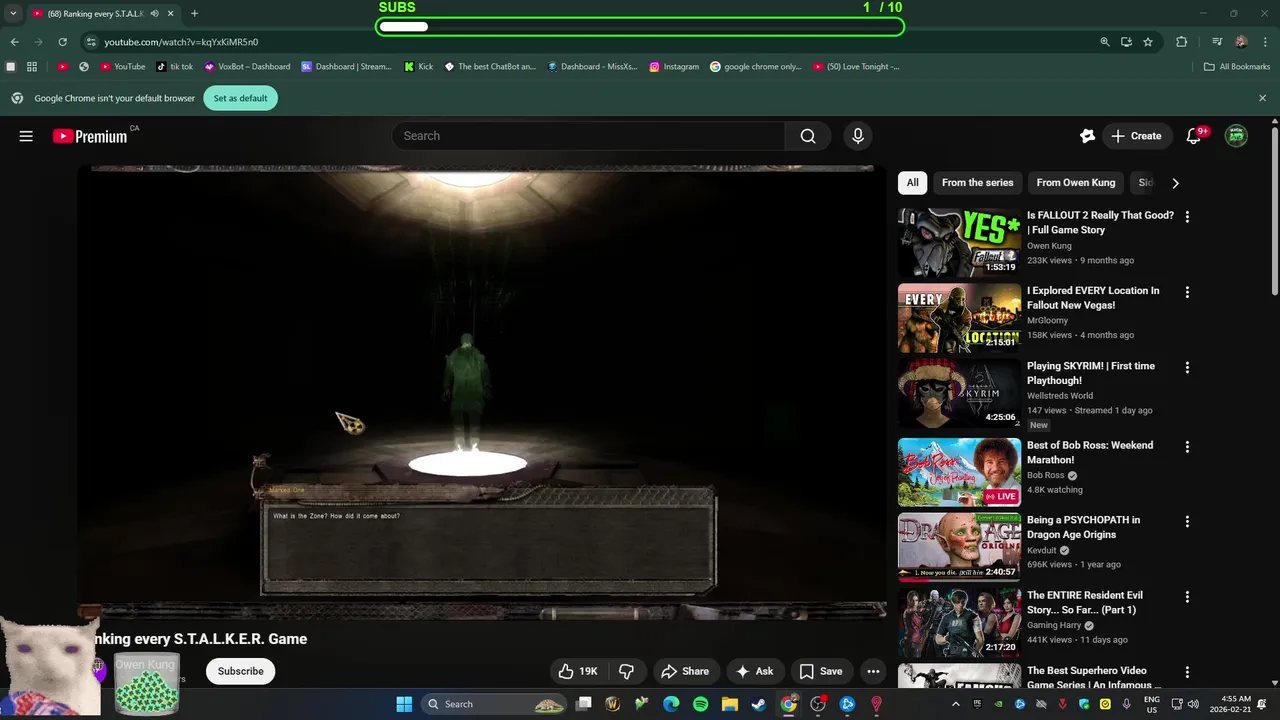Image resolution: width=1280 pixels, height=720 pixels.
Task: Open the Instagram bookmark
Action: tap(674, 67)
